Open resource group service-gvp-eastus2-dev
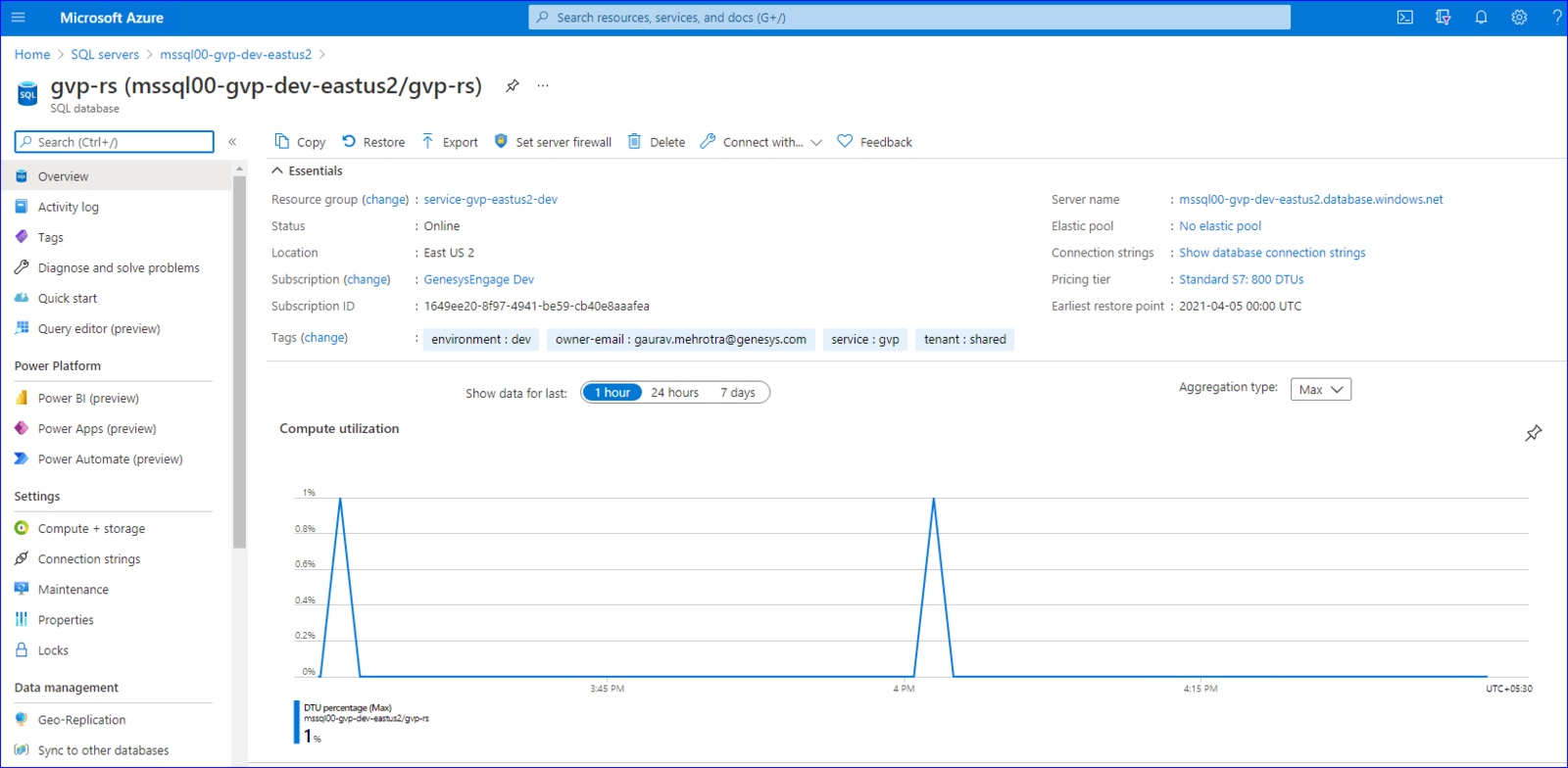1568x768 pixels. [490, 200]
